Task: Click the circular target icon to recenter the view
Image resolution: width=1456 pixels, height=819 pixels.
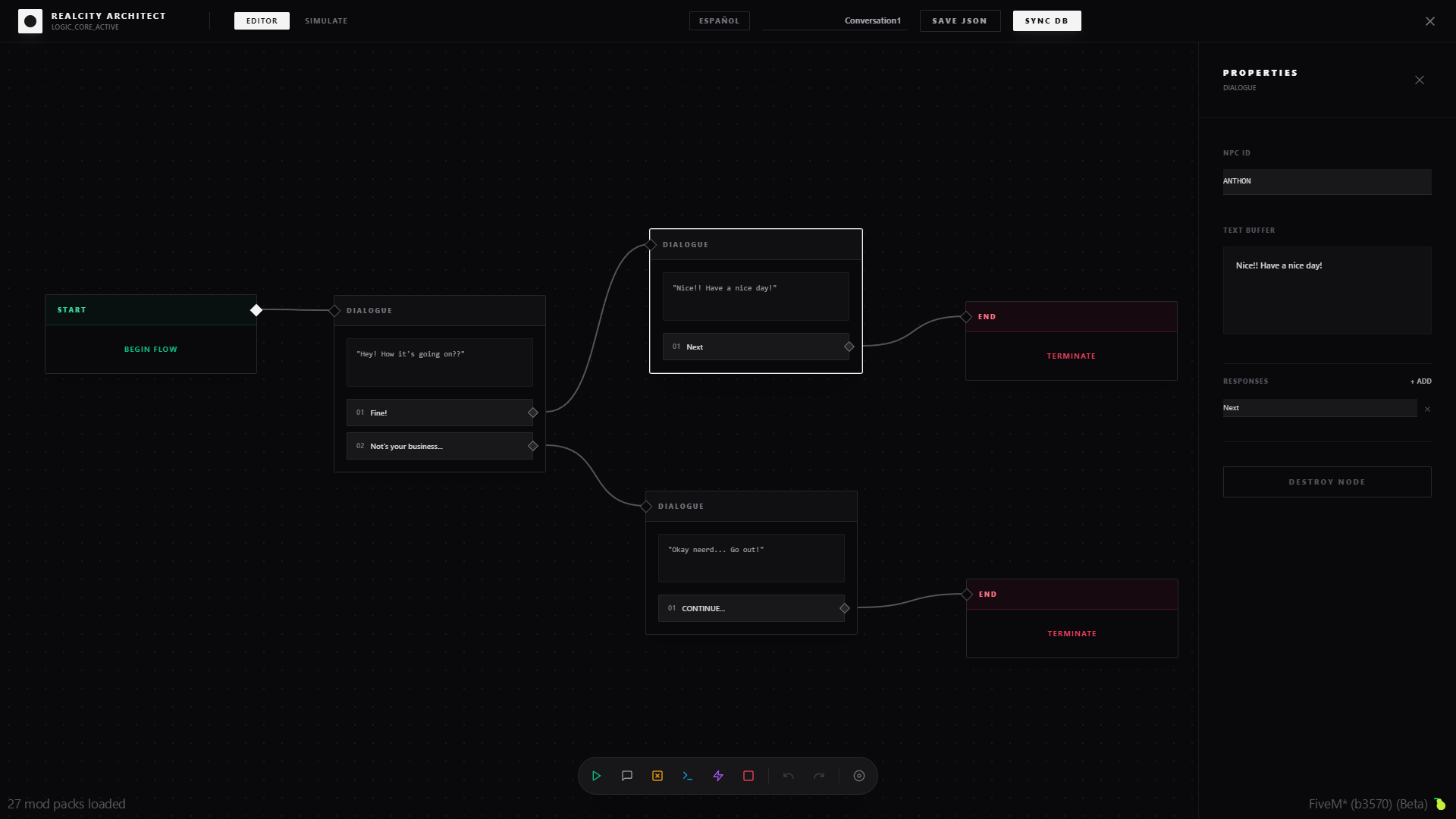Action: pyautogui.click(x=859, y=776)
